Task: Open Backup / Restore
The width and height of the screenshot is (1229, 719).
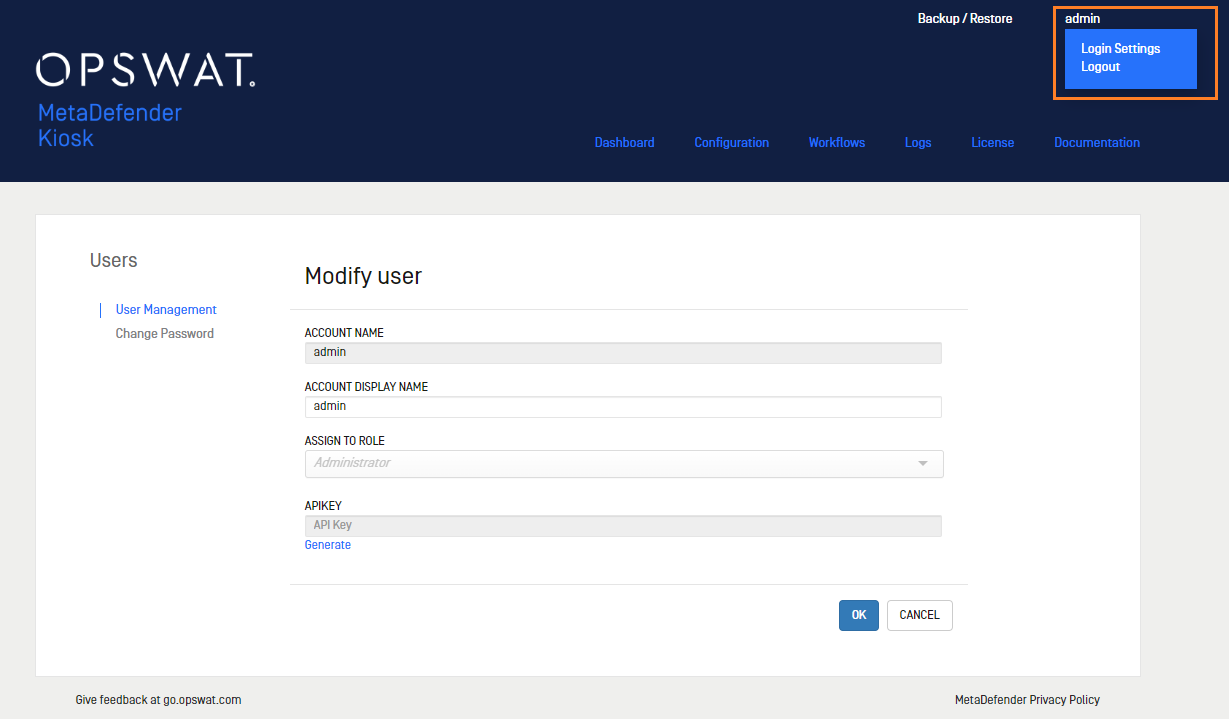Action: coord(965,19)
